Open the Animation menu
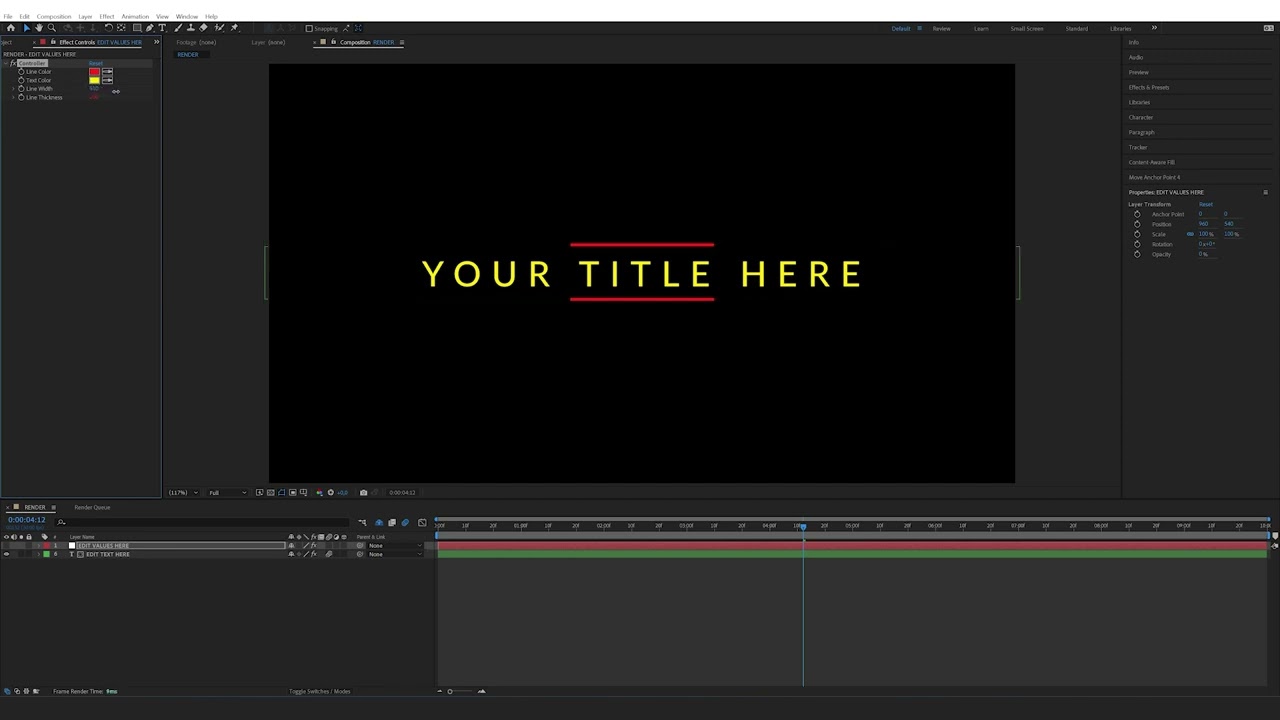The image size is (1280, 720). [x=135, y=16]
